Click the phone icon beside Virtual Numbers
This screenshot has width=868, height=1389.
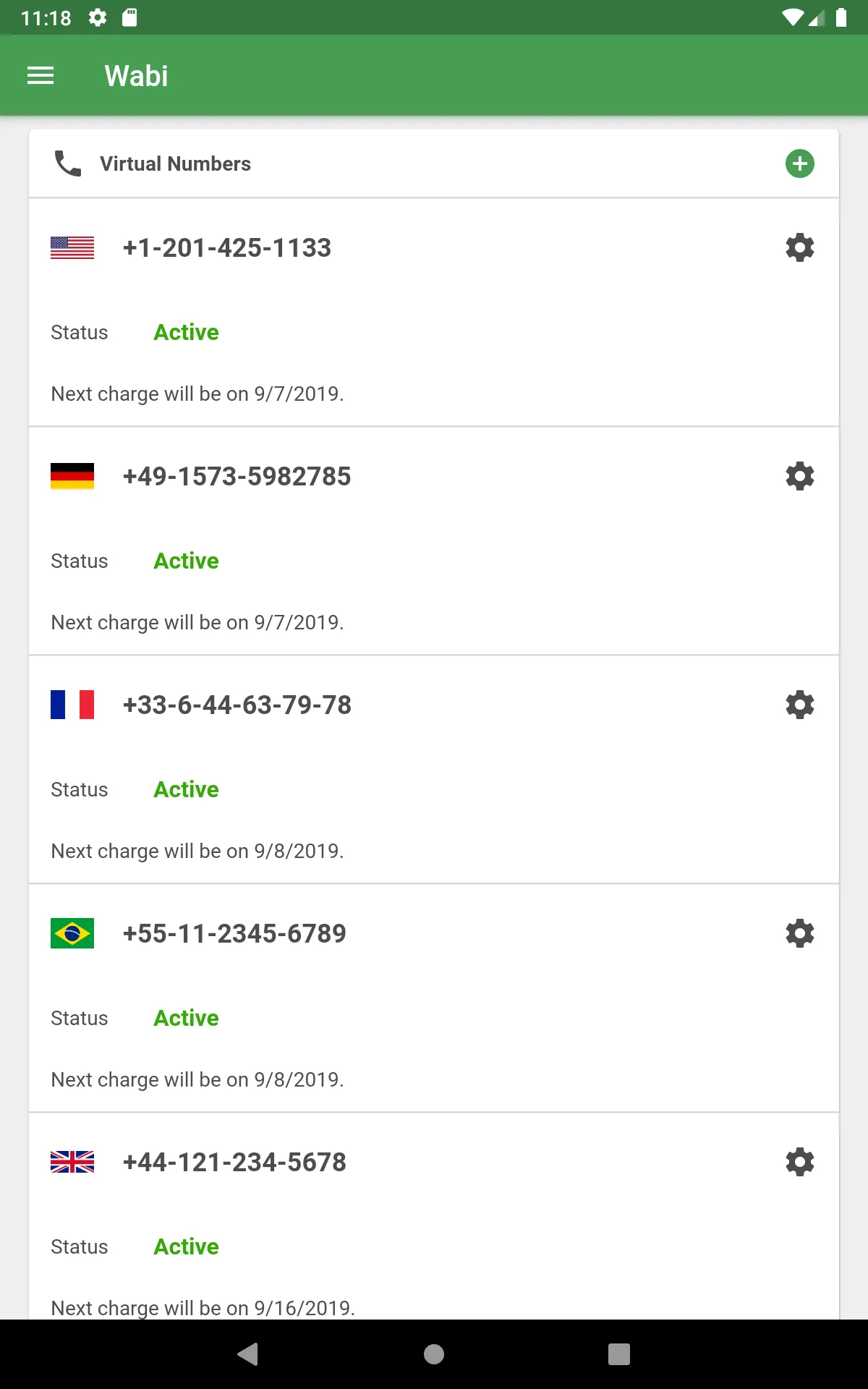click(67, 163)
